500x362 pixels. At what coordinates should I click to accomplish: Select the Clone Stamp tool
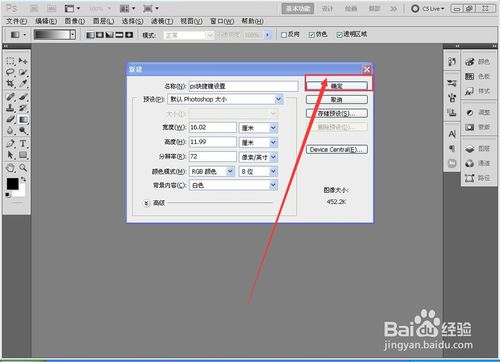coord(10,108)
